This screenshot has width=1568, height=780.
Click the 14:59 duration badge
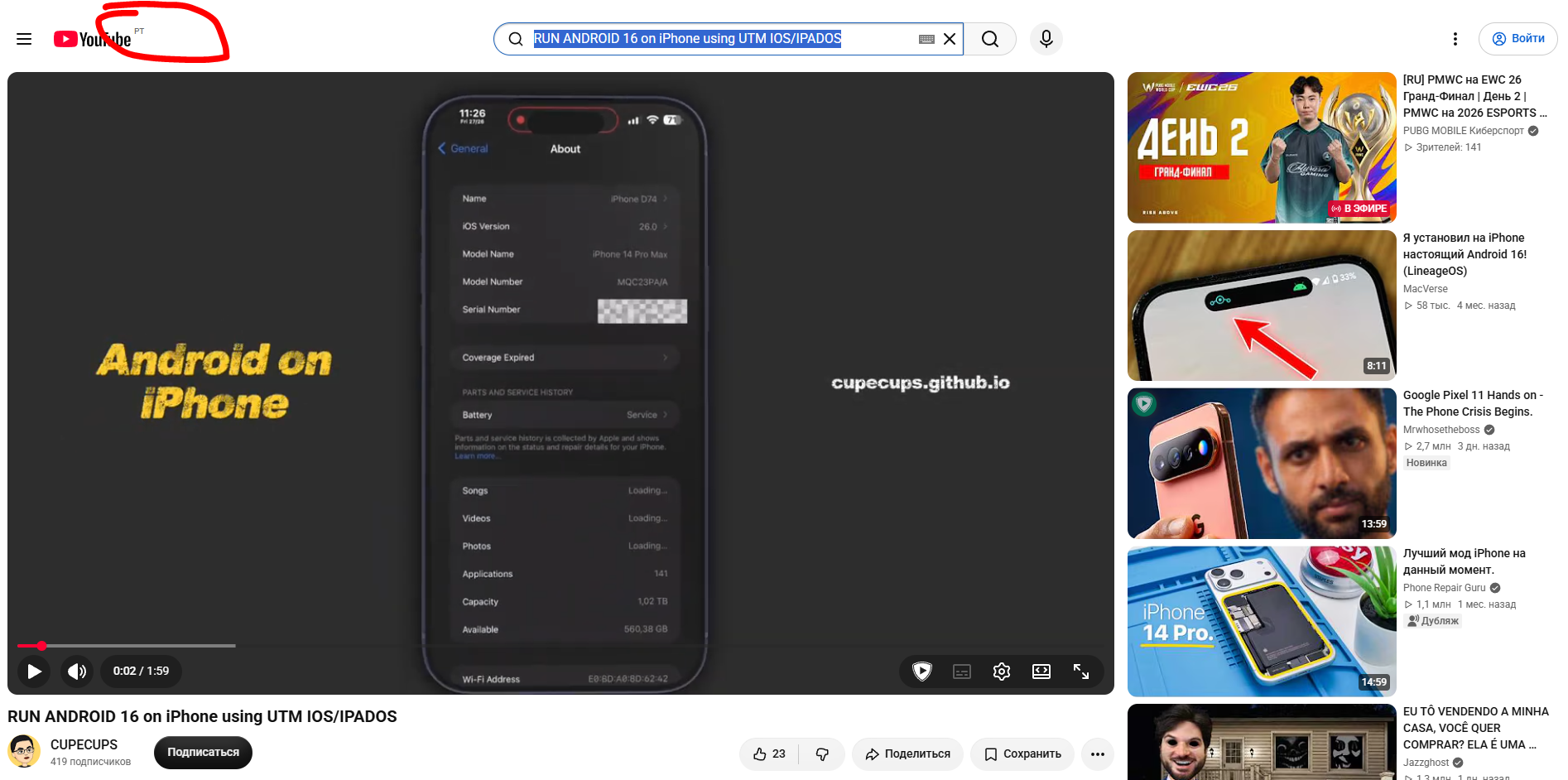coord(1374,682)
